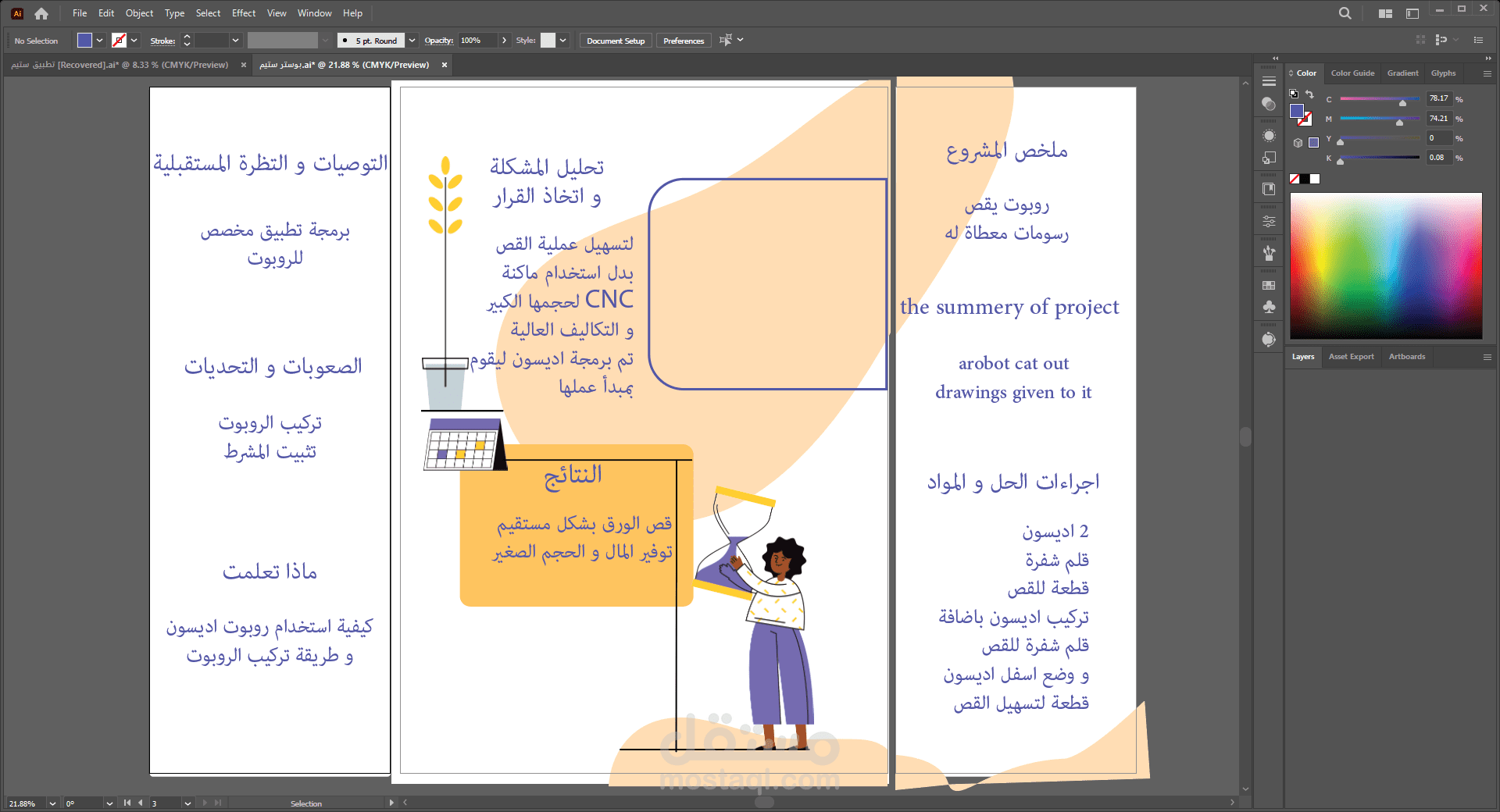Screen dimensions: 1500x812
Task: Open the Brushes panel icon in dock
Action: click(x=1269, y=253)
